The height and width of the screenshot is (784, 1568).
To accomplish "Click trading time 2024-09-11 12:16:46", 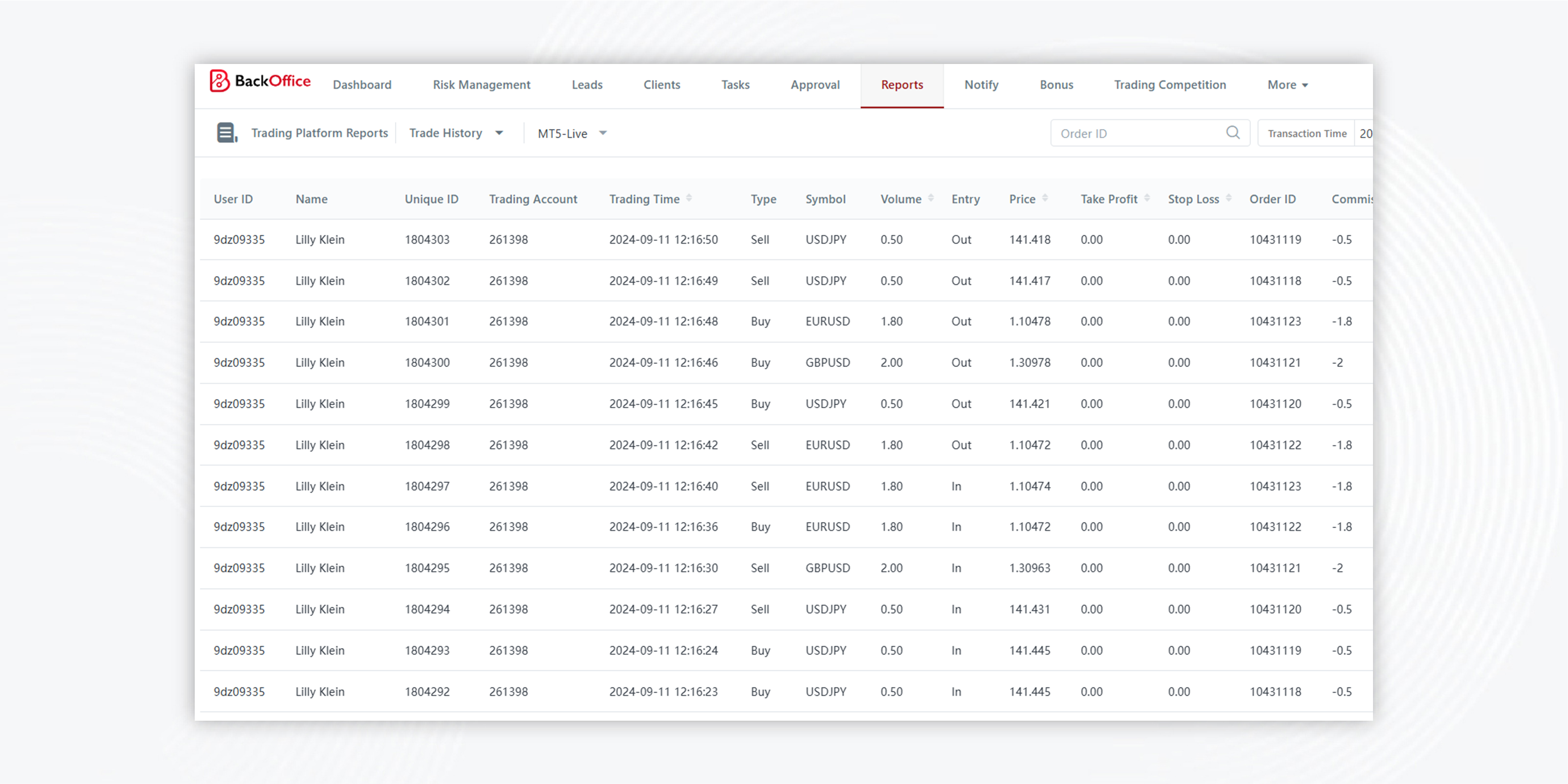I will pyautogui.click(x=663, y=363).
